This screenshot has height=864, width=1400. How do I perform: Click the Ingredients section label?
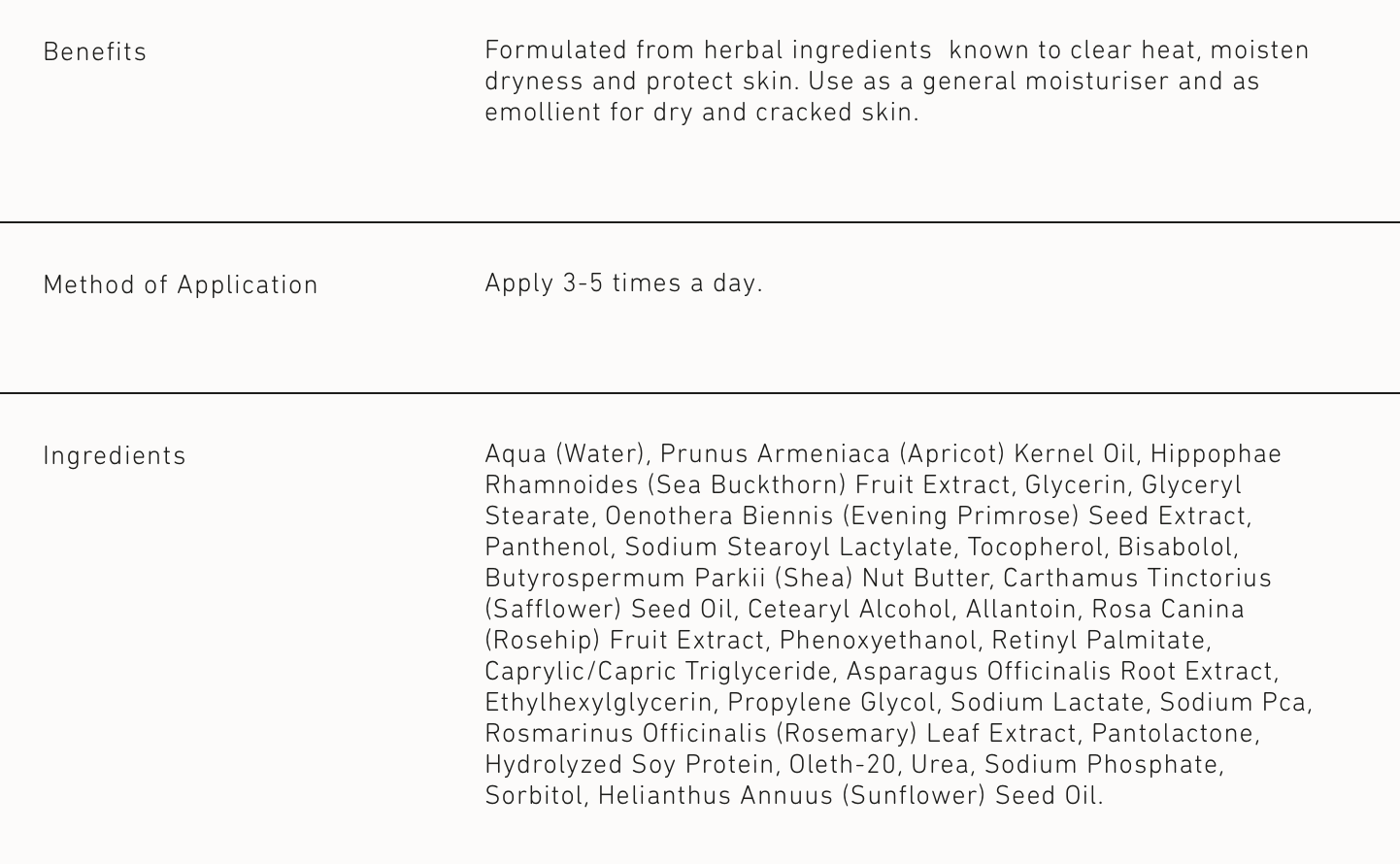tap(115, 456)
